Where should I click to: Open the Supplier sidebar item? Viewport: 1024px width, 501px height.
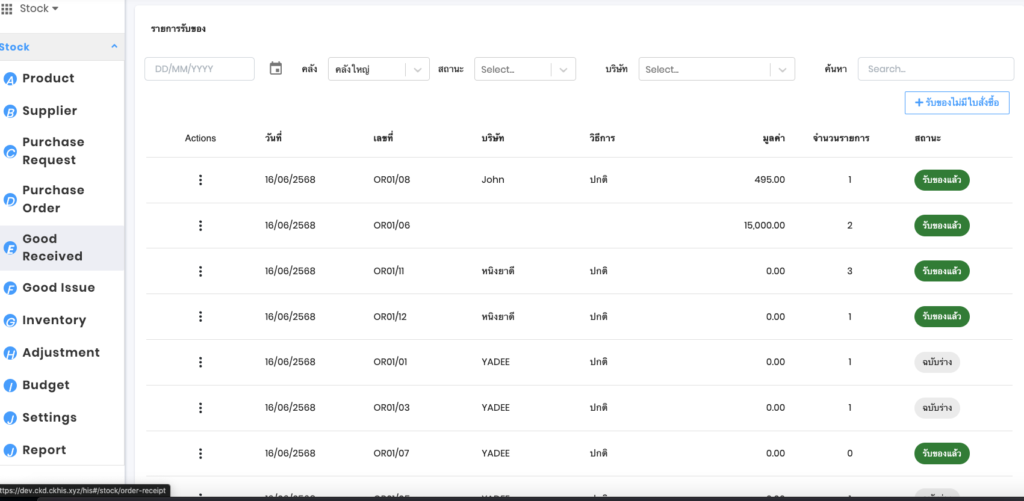tap(49, 111)
